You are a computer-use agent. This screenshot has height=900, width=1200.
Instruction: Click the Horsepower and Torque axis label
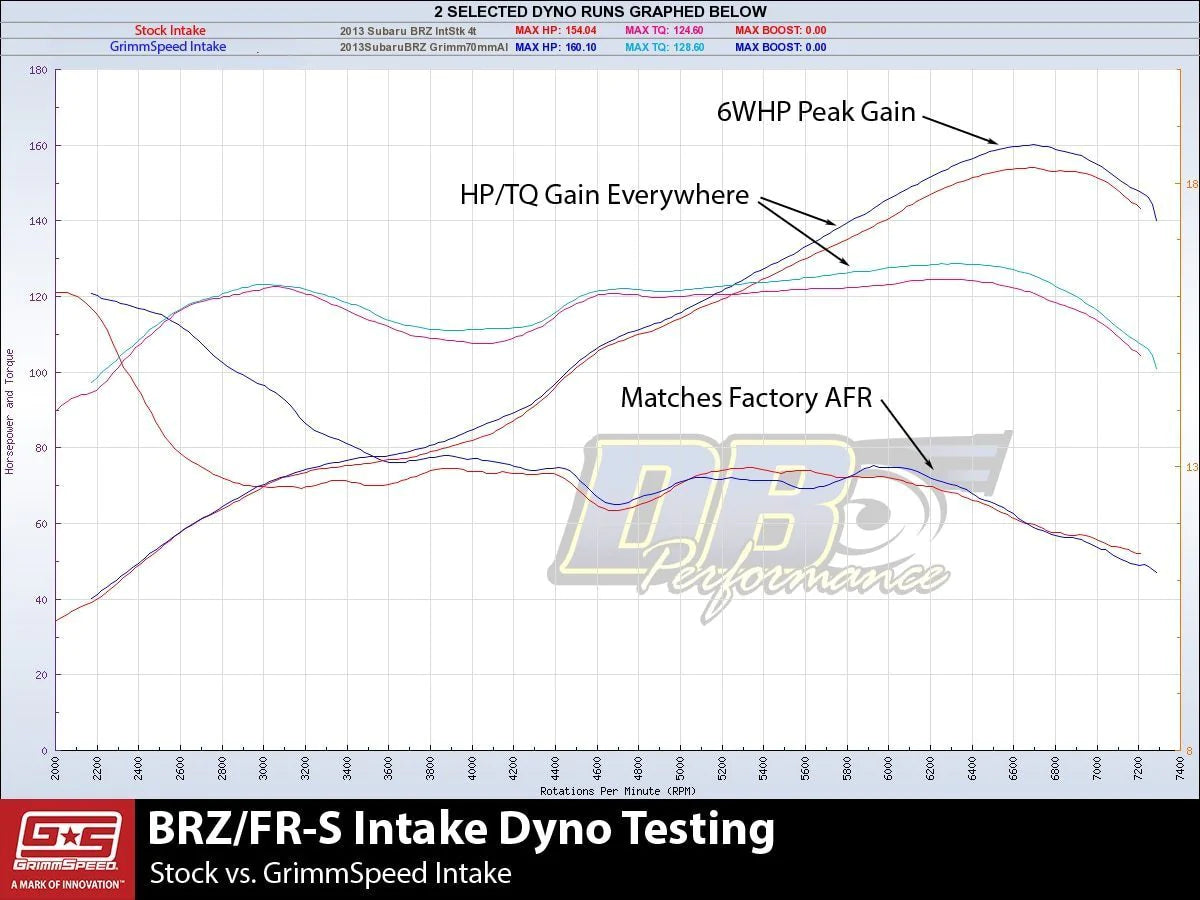click(10, 411)
